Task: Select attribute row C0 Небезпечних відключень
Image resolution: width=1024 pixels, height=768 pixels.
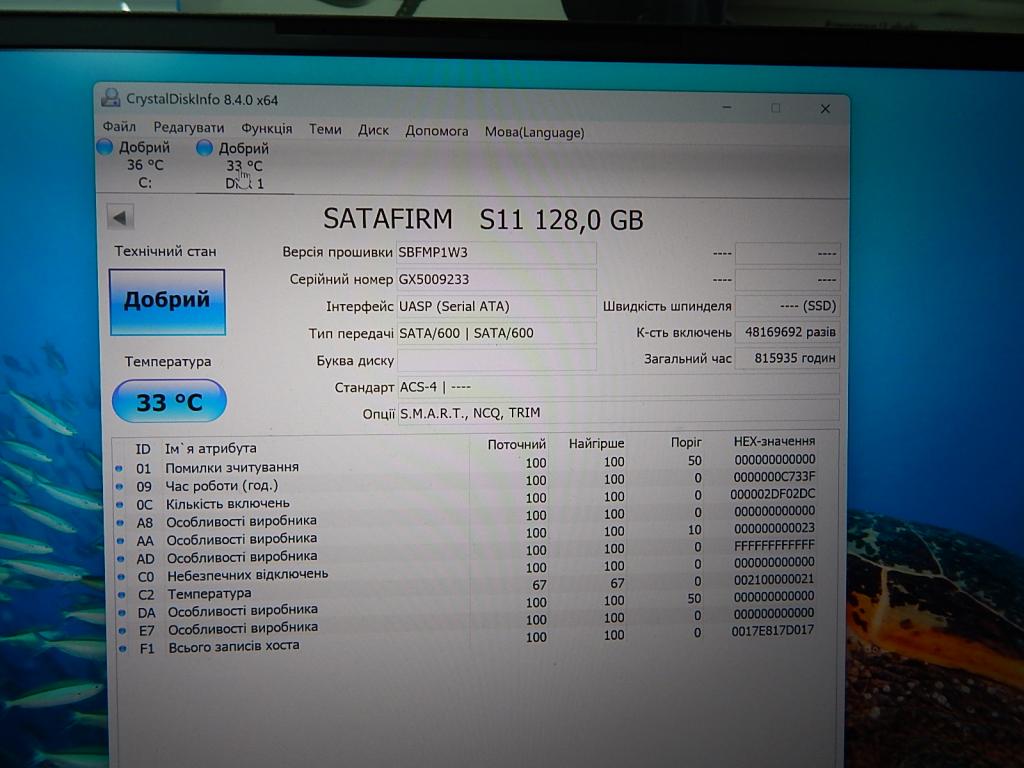Action: tap(465, 570)
